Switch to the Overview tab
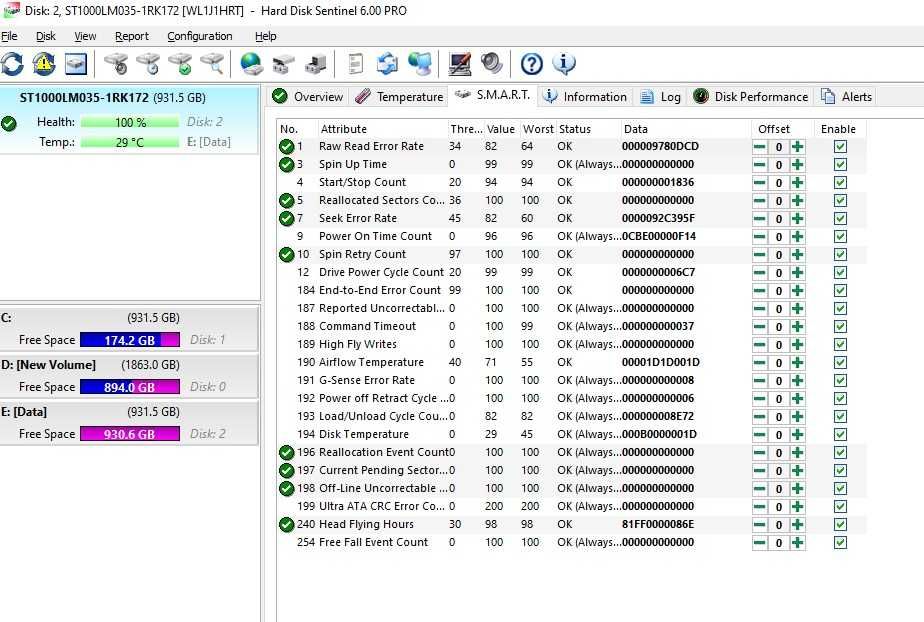Screen dimensions: 924x622 coord(308,97)
